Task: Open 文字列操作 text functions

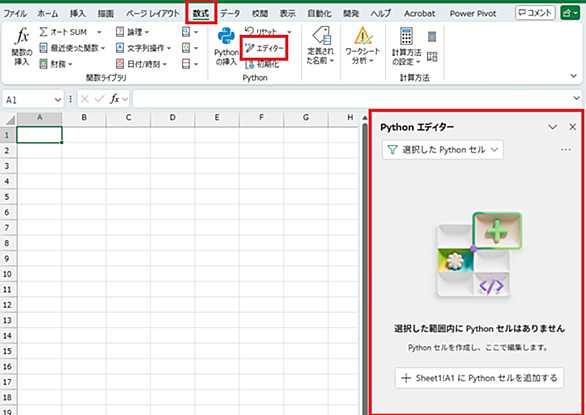Action: [144, 48]
